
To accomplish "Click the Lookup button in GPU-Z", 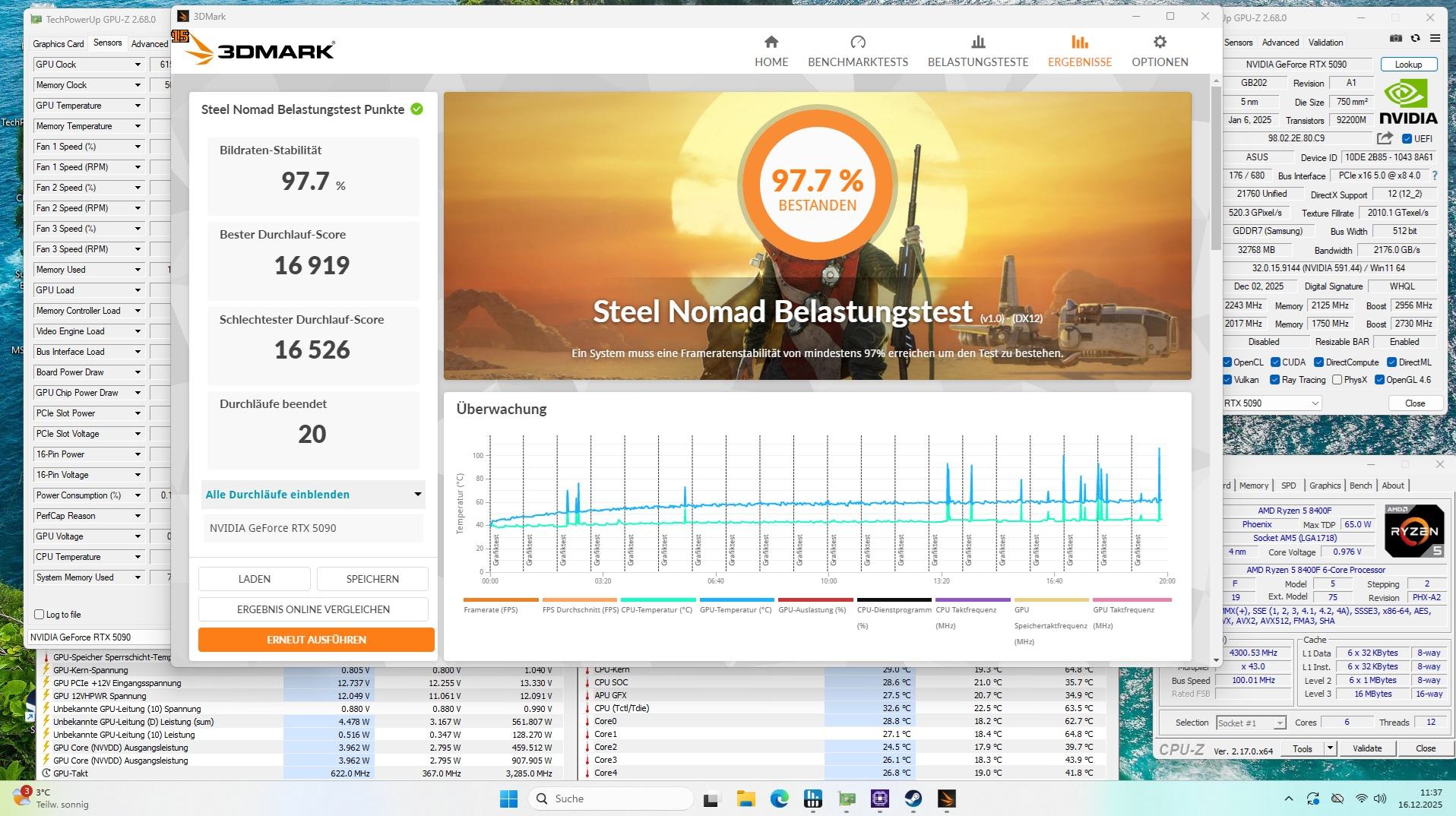I will pyautogui.click(x=1408, y=65).
